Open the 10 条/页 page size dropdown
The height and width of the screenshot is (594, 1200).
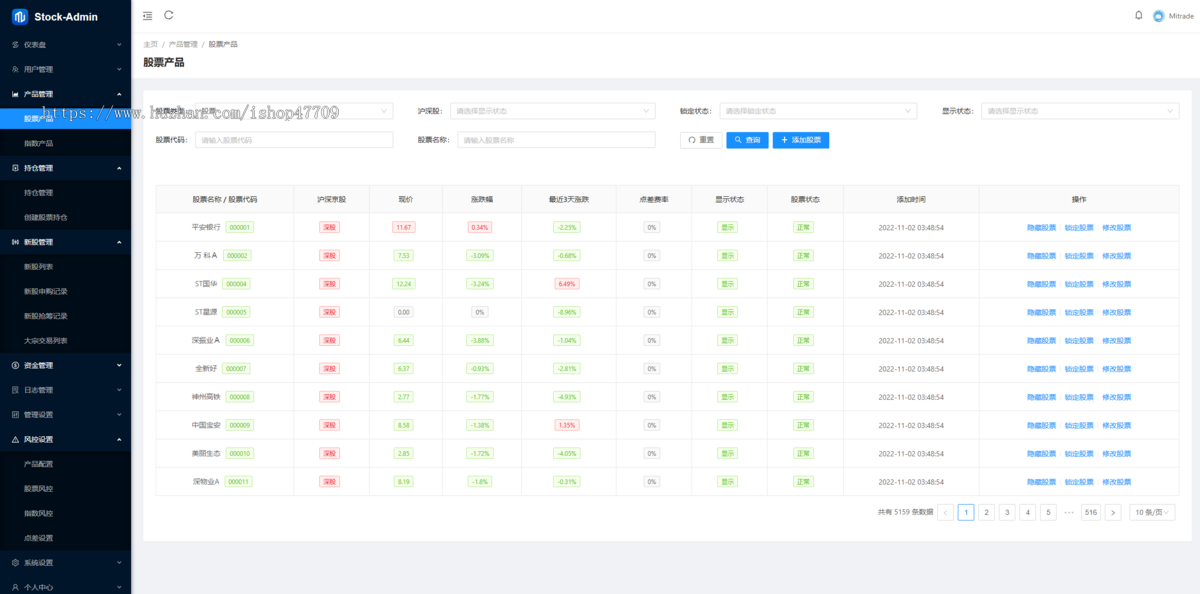pyautogui.click(x=1151, y=512)
